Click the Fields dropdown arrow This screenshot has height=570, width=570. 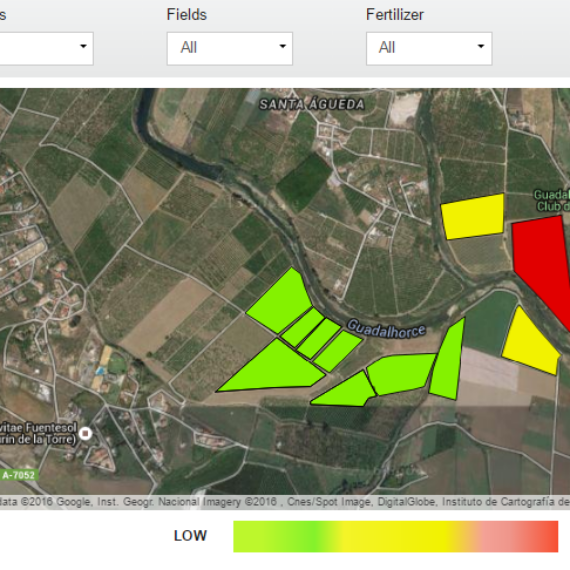[282, 46]
